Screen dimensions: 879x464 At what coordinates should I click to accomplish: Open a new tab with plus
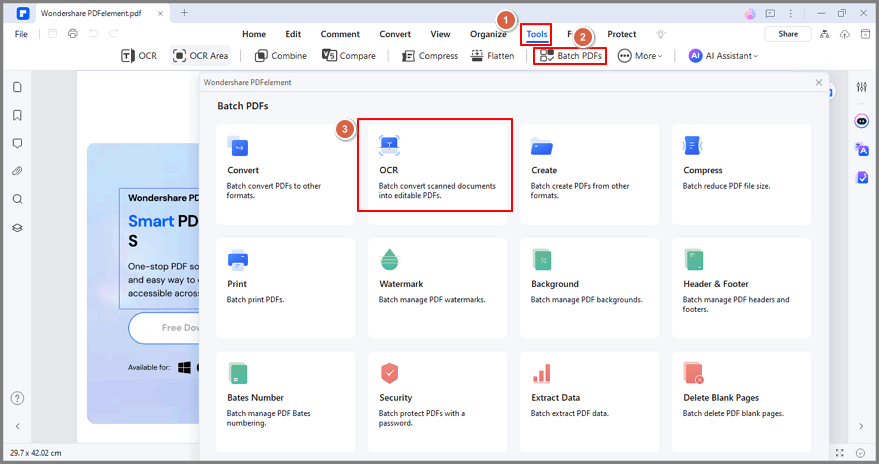184,13
